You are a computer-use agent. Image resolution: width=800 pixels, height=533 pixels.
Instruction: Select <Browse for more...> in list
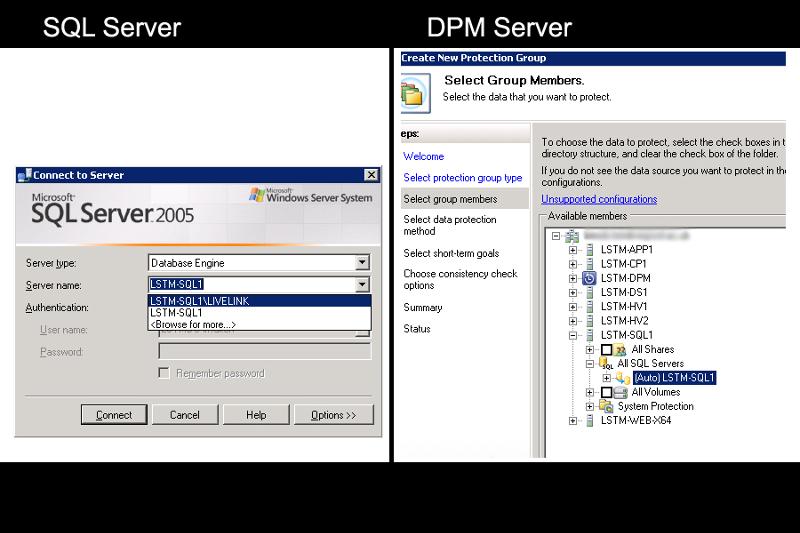click(259, 324)
